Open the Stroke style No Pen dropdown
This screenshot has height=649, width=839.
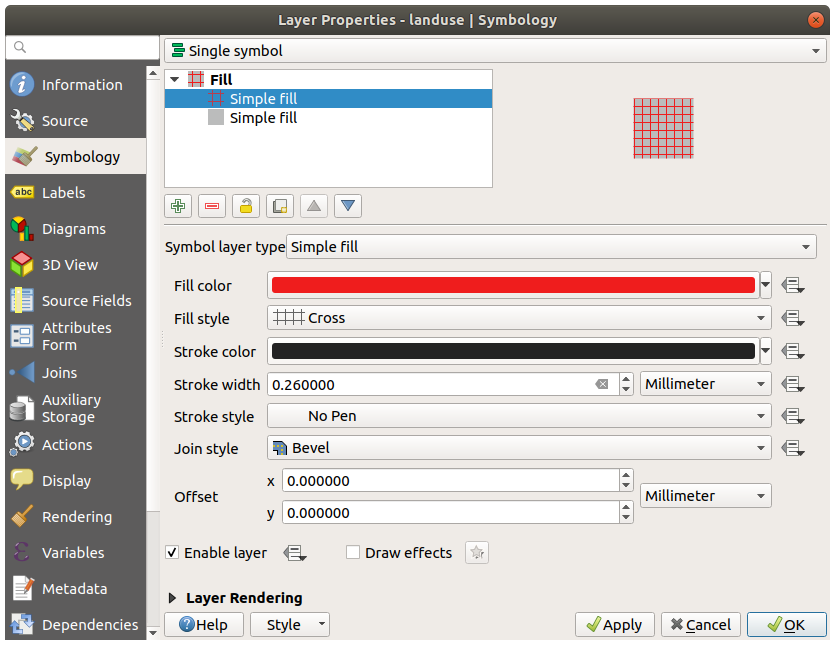coord(519,416)
